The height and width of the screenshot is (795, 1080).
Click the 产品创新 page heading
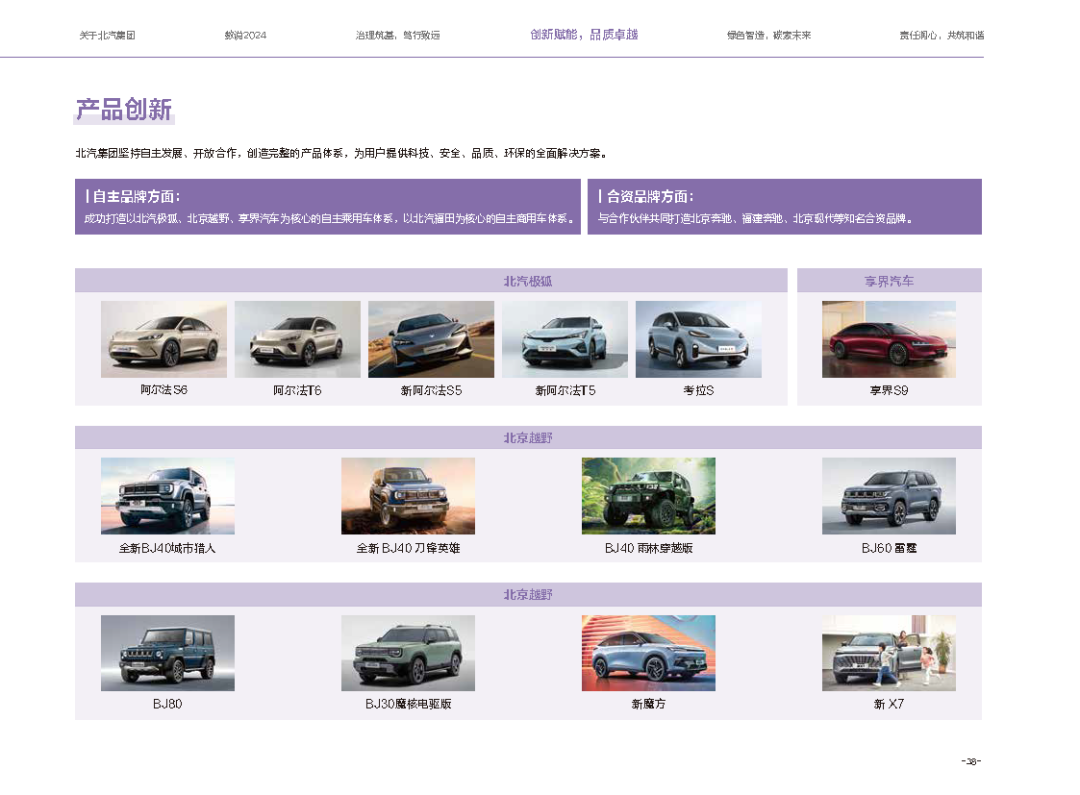click(124, 110)
